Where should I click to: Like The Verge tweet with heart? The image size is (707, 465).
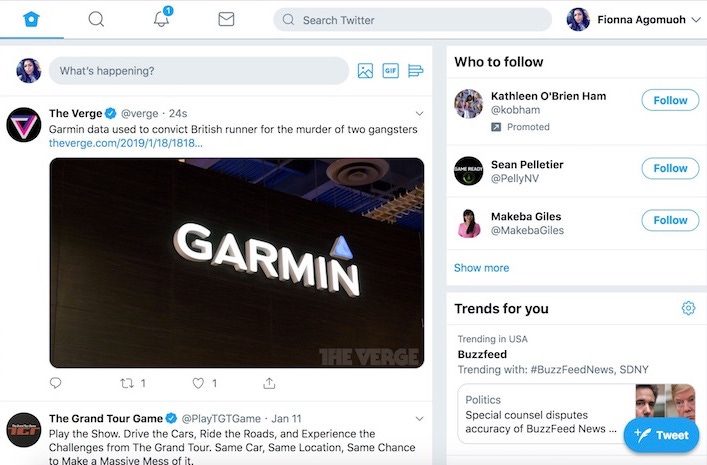pos(198,383)
